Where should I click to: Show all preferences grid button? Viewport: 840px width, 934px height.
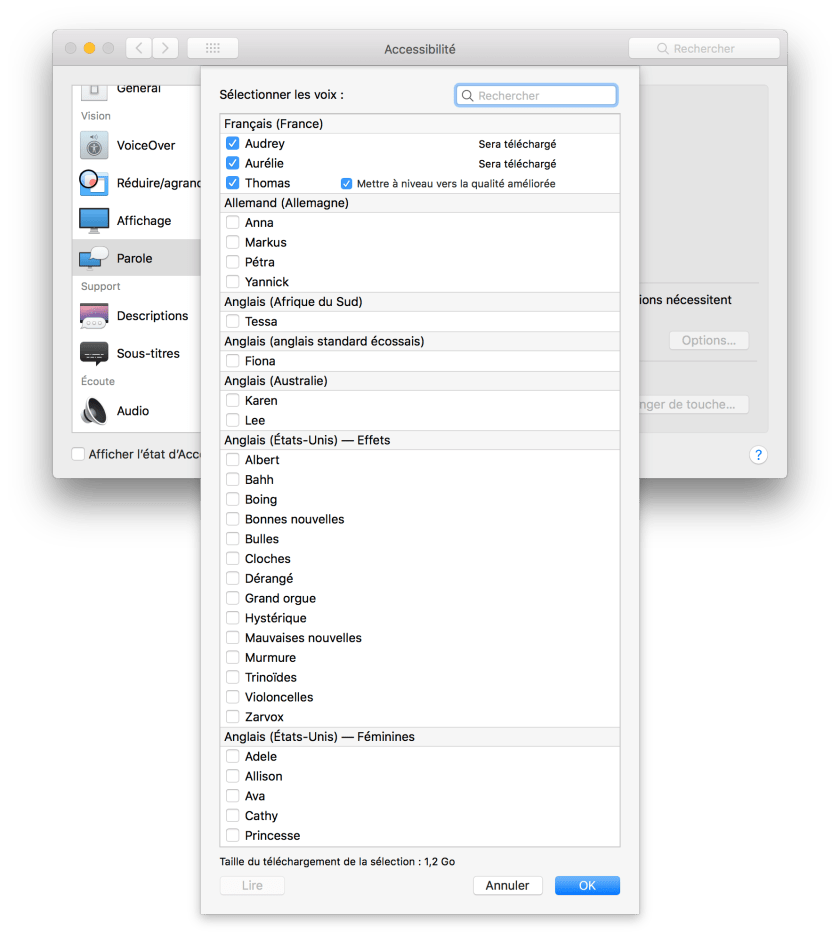[212, 48]
